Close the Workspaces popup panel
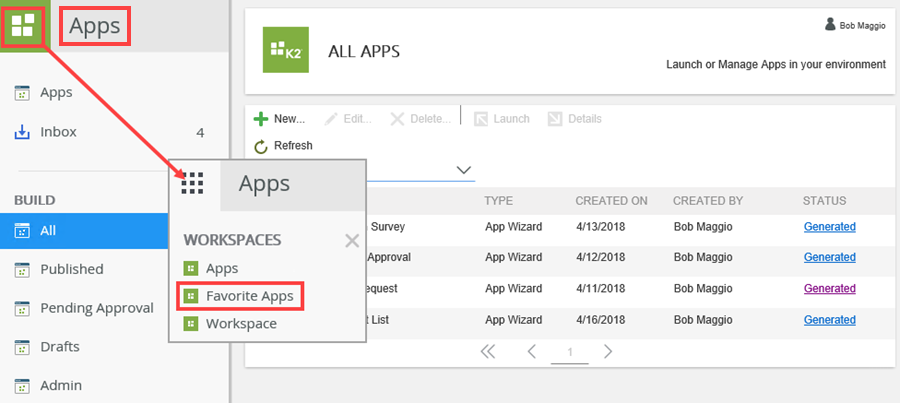The image size is (900, 403). click(x=351, y=240)
